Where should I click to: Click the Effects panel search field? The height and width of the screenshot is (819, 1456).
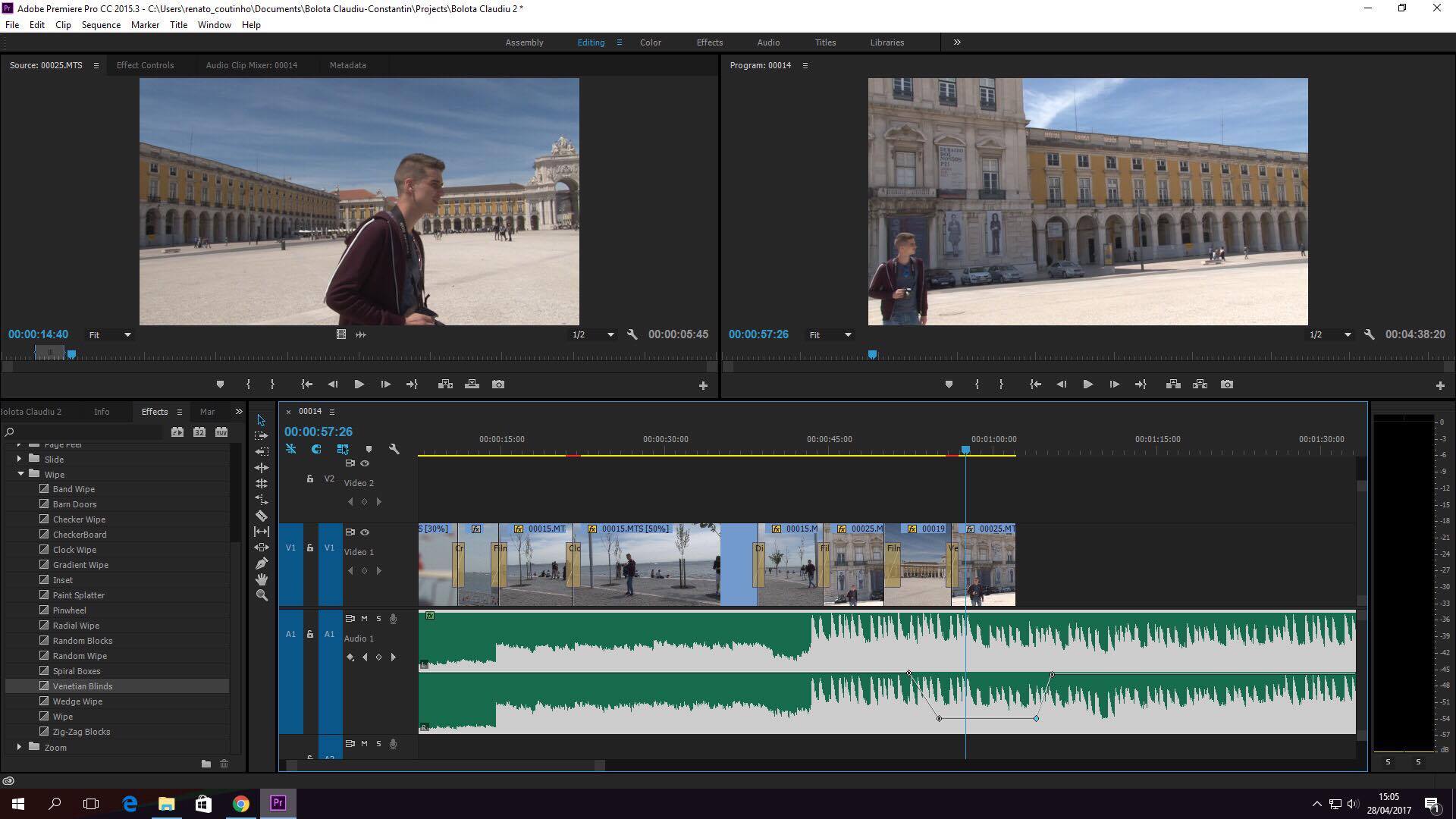83,432
